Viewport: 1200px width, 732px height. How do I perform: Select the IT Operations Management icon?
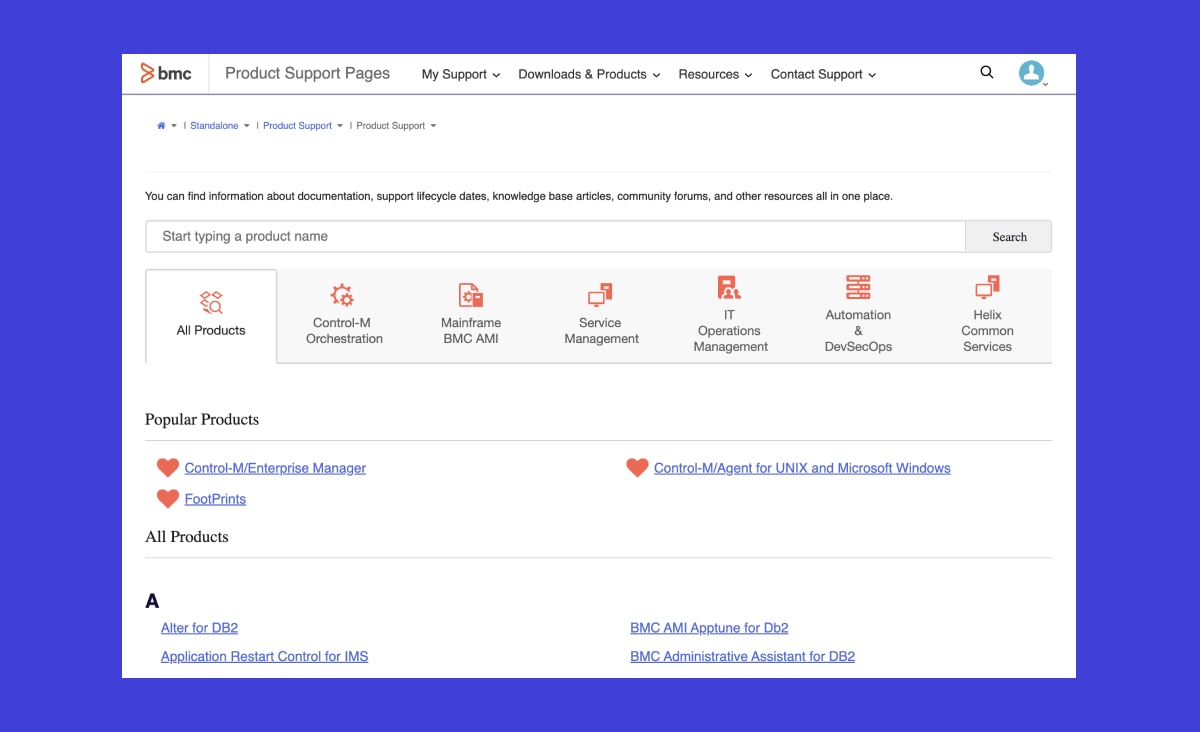[729, 288]
